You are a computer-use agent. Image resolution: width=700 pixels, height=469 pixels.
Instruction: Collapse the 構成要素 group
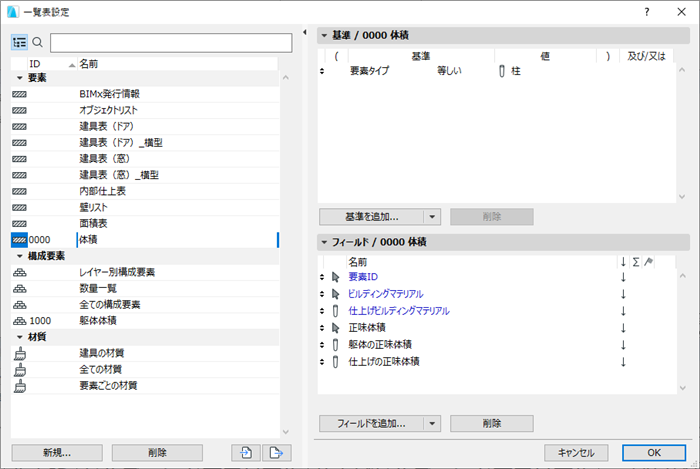(20, 256)
